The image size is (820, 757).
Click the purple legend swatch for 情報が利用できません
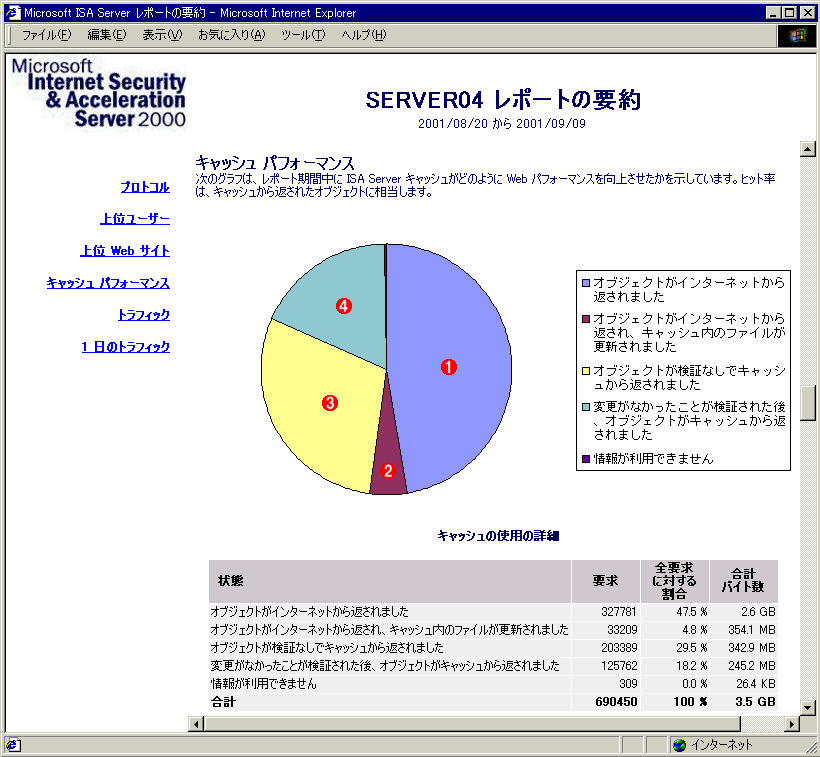point(586,459)
